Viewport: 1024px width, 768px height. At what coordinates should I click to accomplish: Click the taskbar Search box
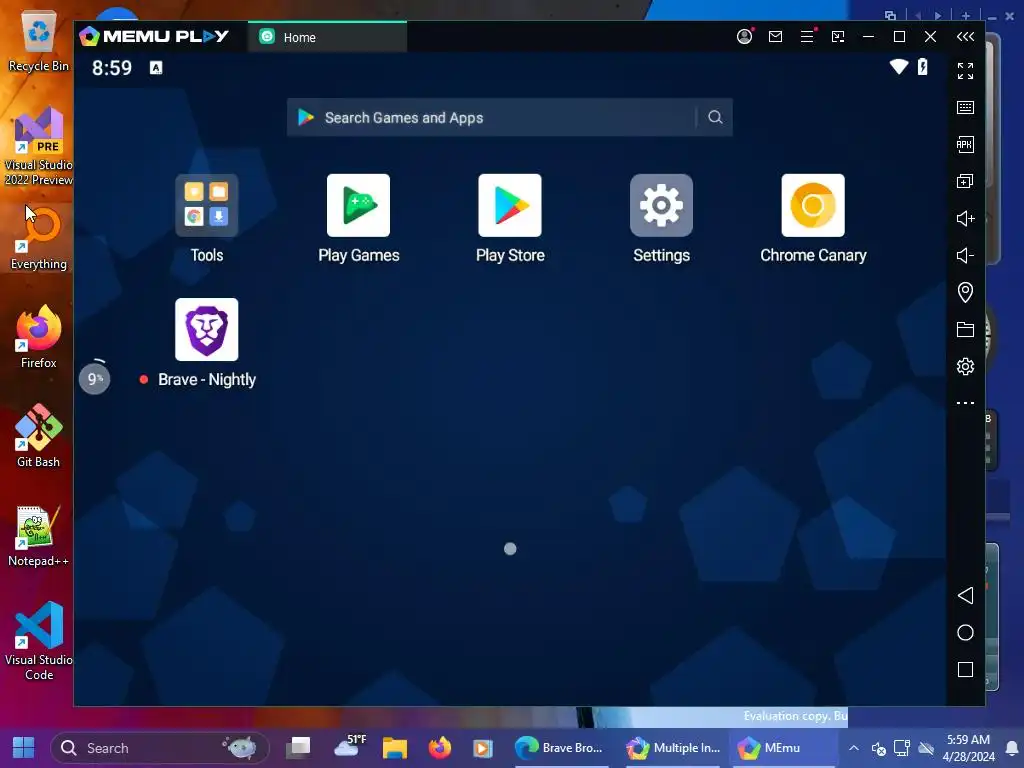pos(159,748)
